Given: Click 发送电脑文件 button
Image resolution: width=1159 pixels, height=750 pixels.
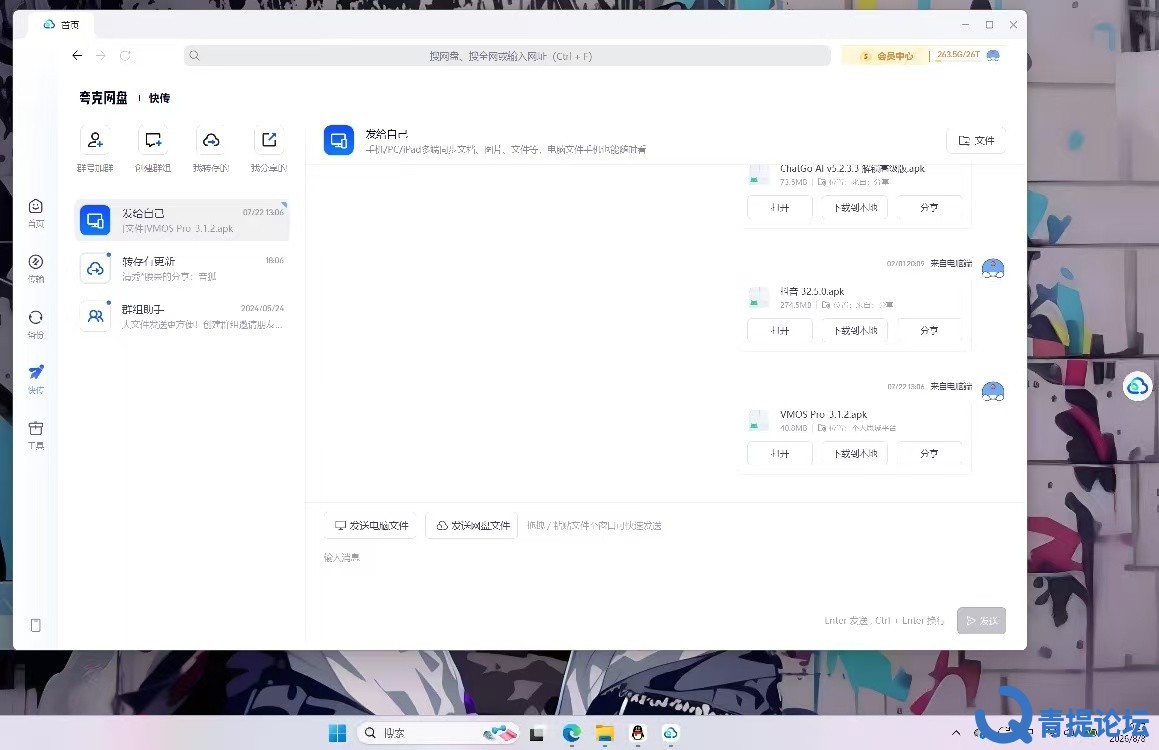Looking at the screenshot, I should point(371,525).
